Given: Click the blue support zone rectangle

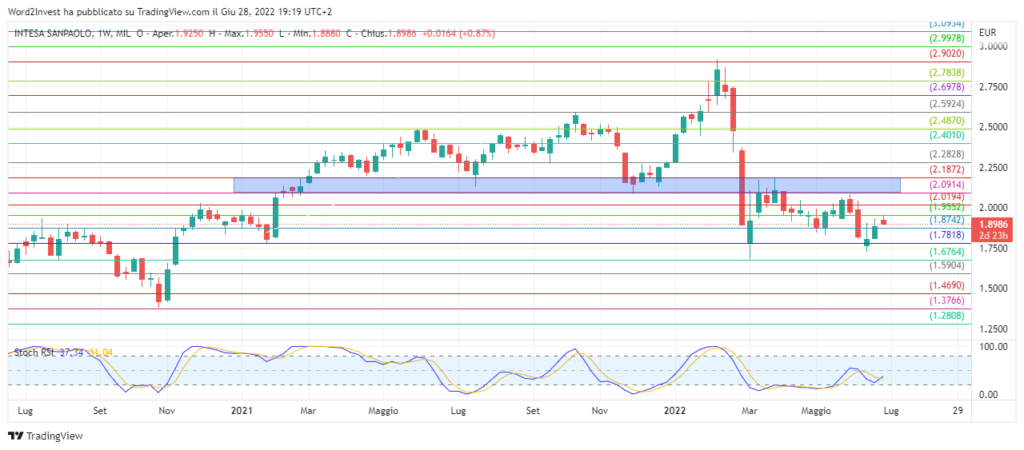Looking at the screenshot, I should (566, 185).
